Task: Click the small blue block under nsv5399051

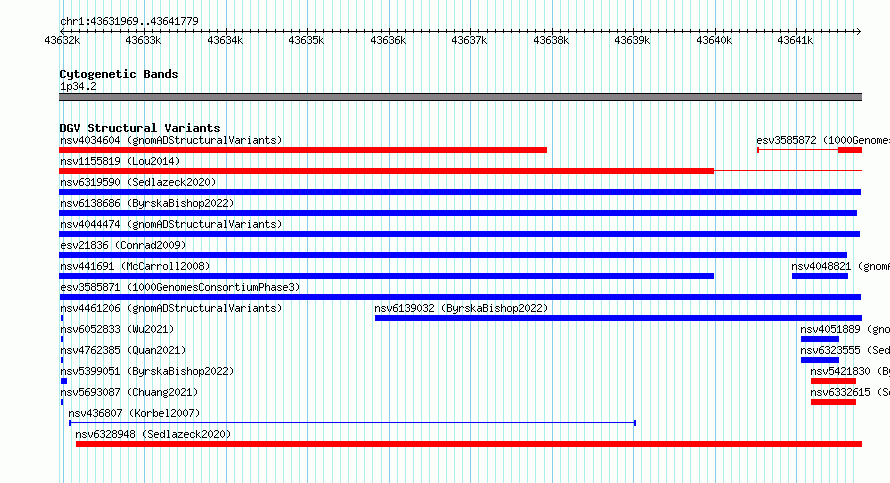Action: tap(64, 381)
